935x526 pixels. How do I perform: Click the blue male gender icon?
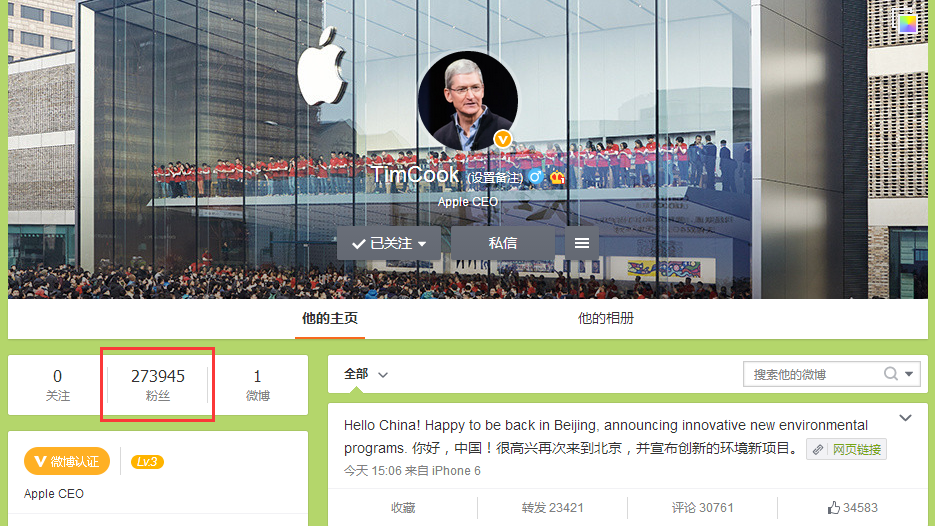[535, 177]
